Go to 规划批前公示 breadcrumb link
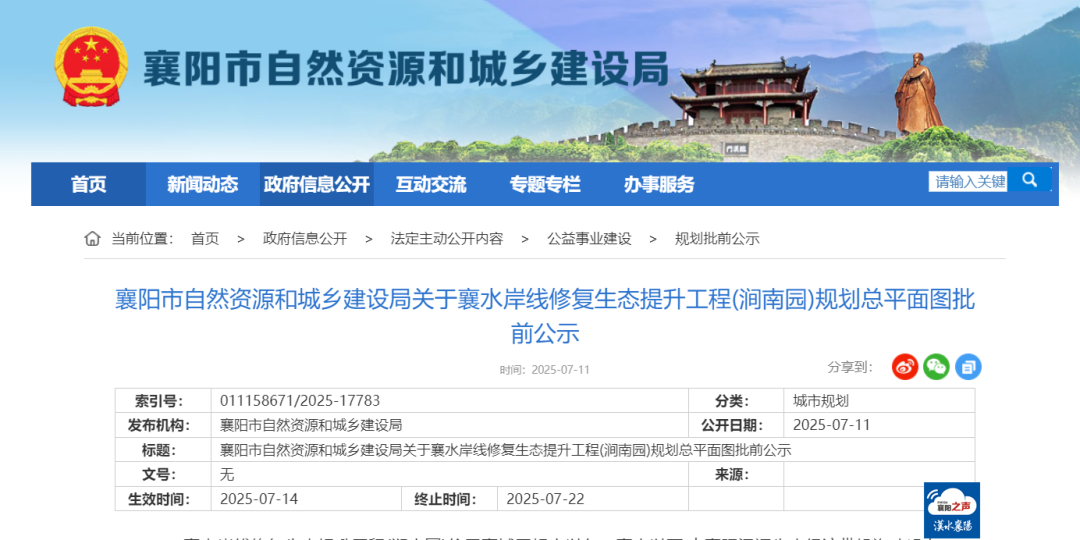 pos(717,239)
